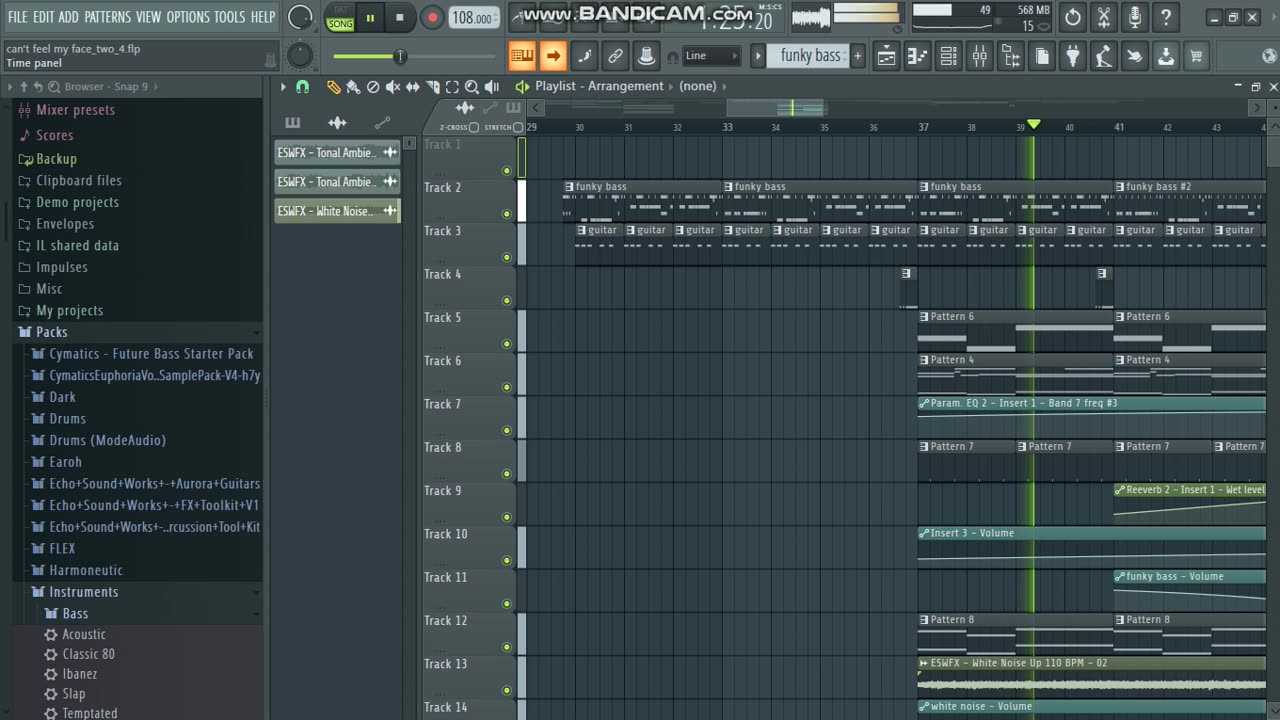This screenshot has width=1280, height=720.
Task: Mute Track 13 using its green dot
Action: point(507,690)
